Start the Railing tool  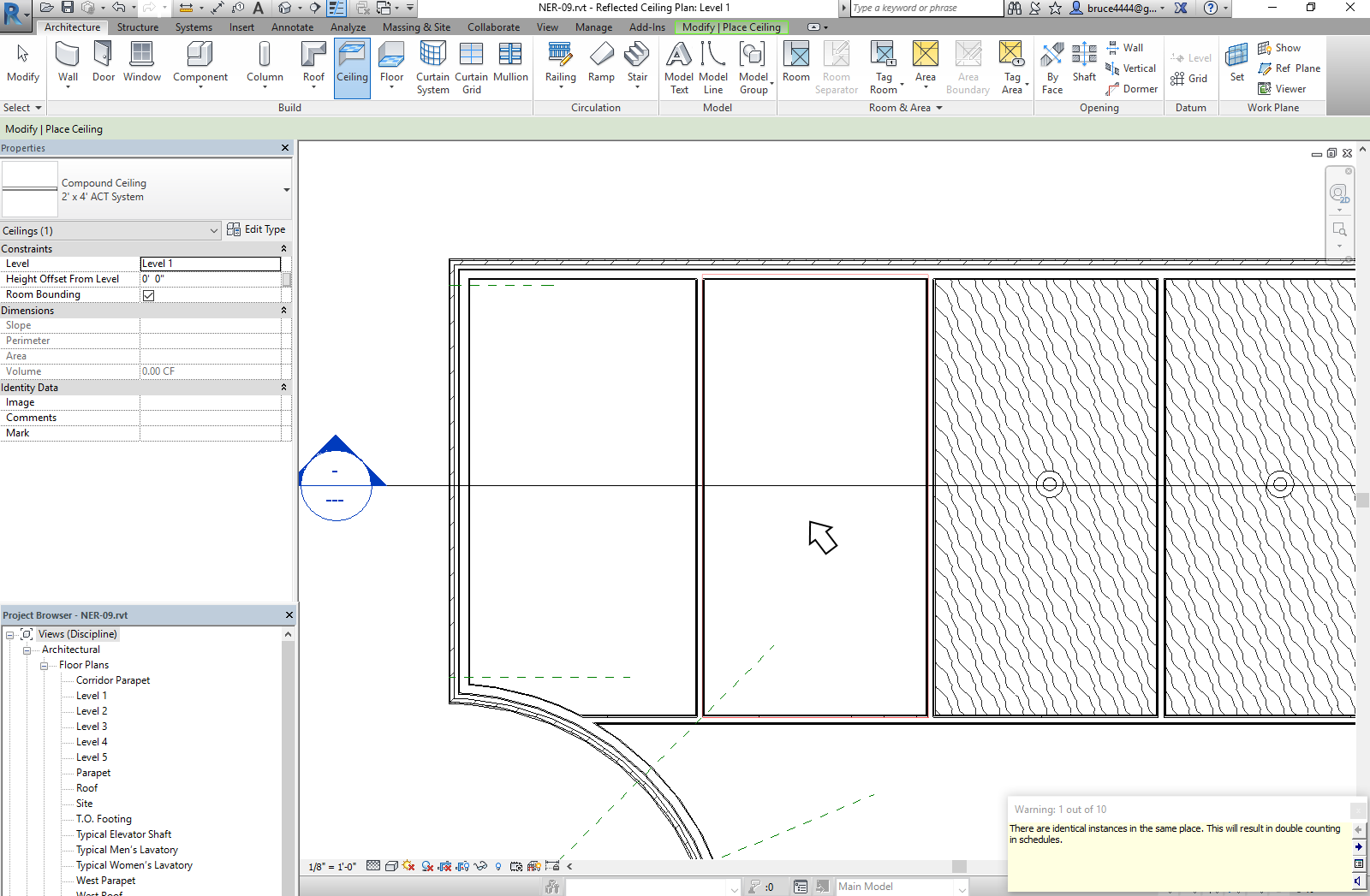[560, 64]
